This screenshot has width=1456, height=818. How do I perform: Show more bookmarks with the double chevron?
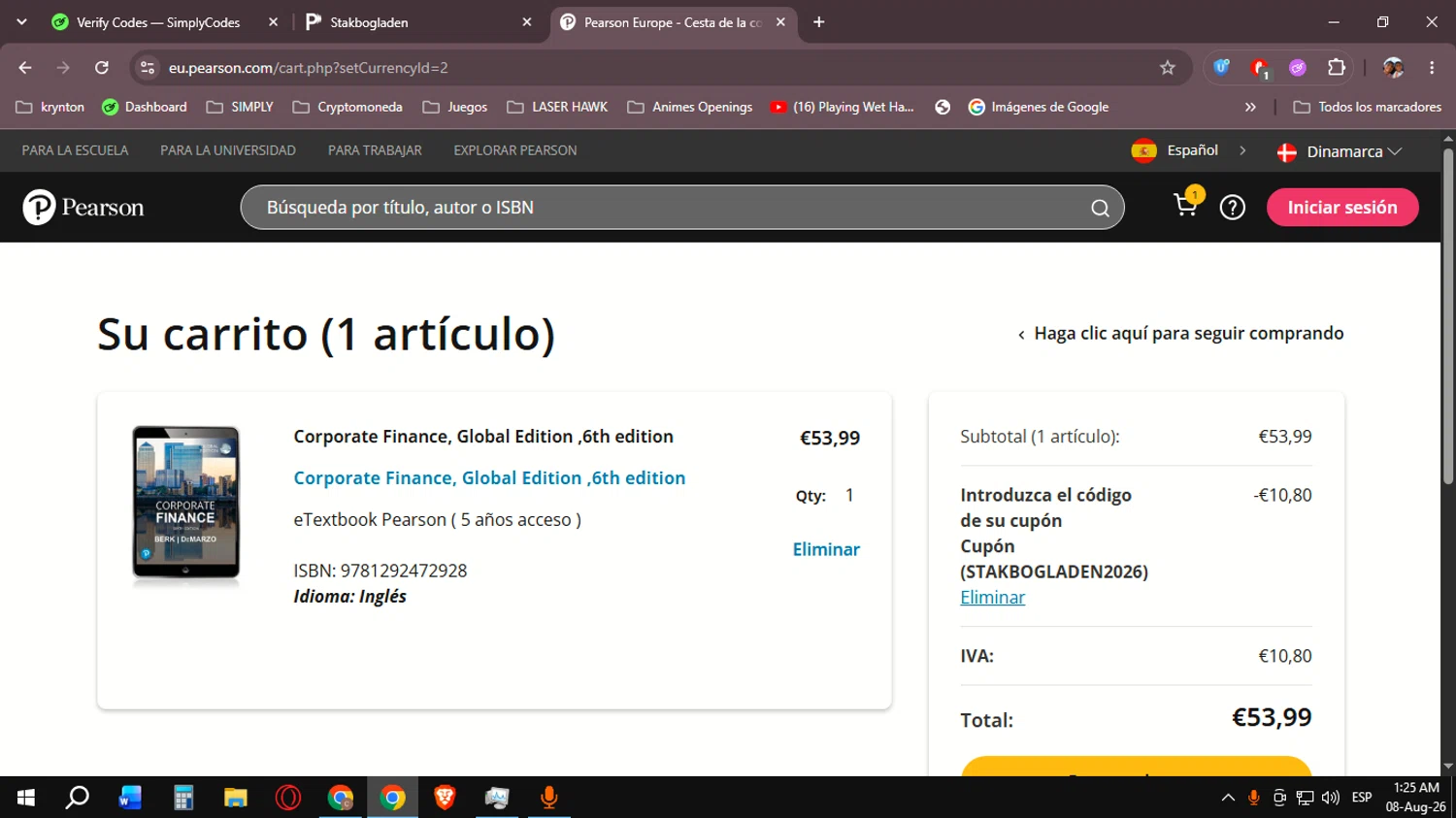(1250, 107)
